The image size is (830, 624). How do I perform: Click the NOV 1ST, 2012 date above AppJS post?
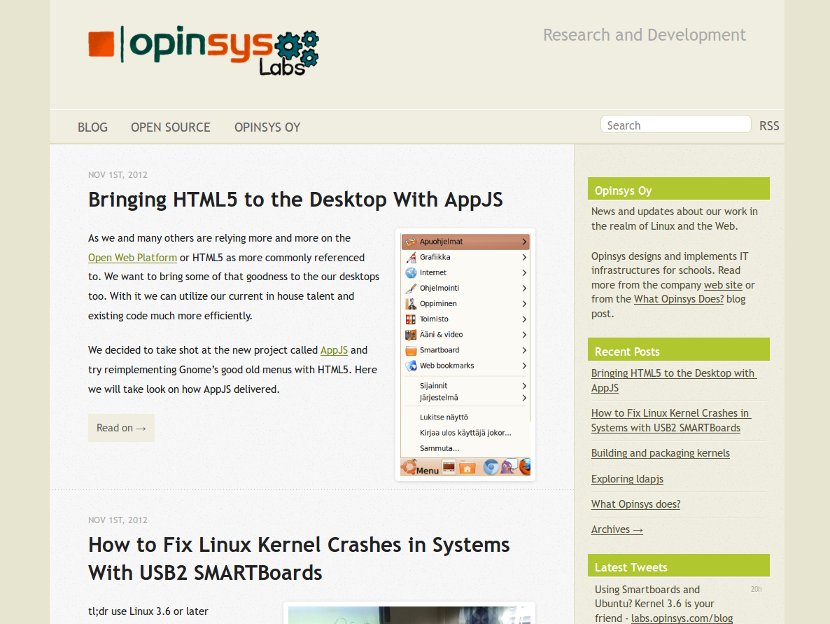pos(118,175)
